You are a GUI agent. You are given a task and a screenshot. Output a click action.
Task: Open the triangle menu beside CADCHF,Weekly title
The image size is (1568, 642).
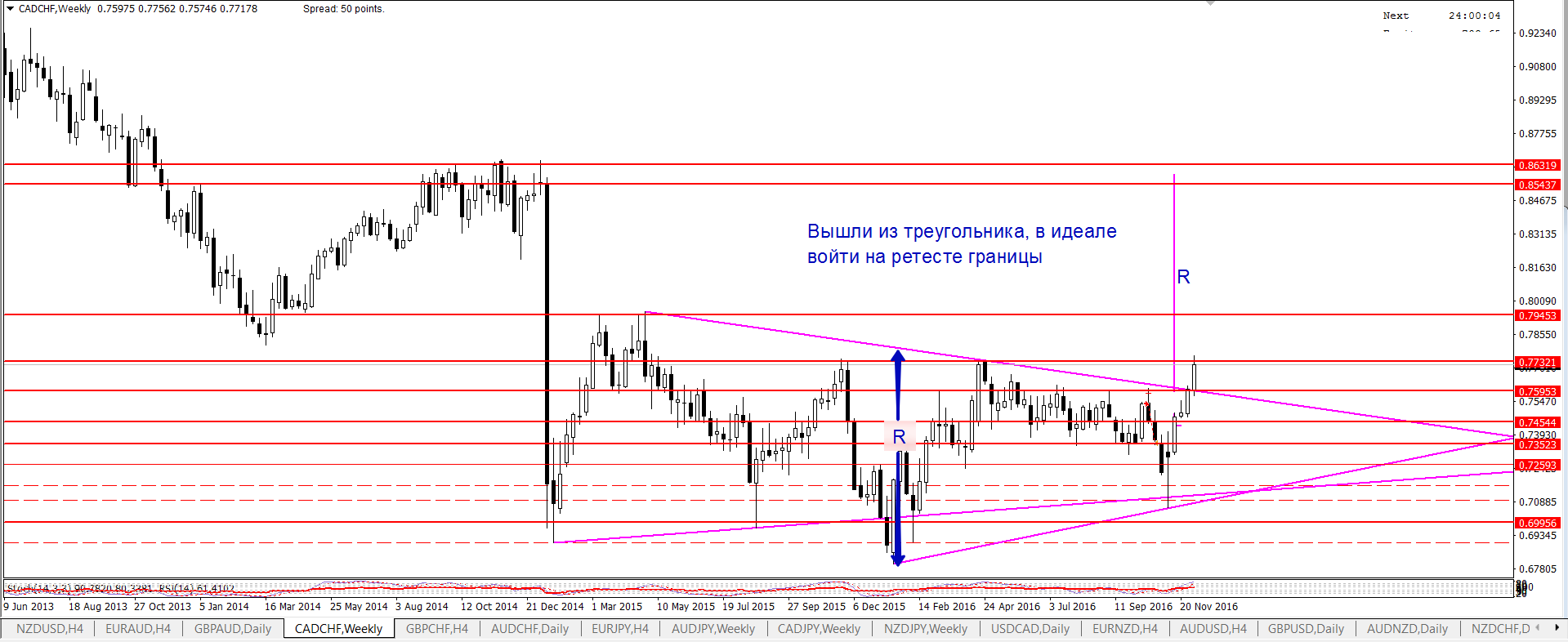(x=10, y=9)
